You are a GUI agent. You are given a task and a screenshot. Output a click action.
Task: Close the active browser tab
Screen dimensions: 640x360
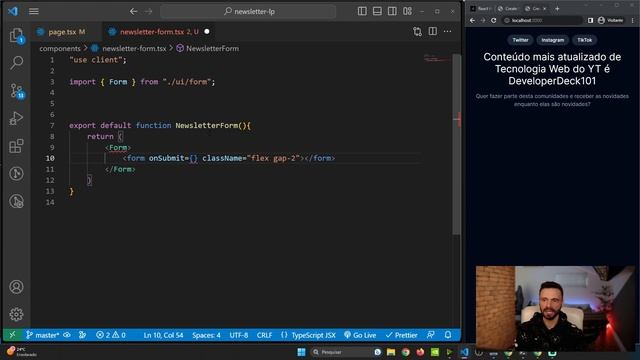click(x=544, y=9)
